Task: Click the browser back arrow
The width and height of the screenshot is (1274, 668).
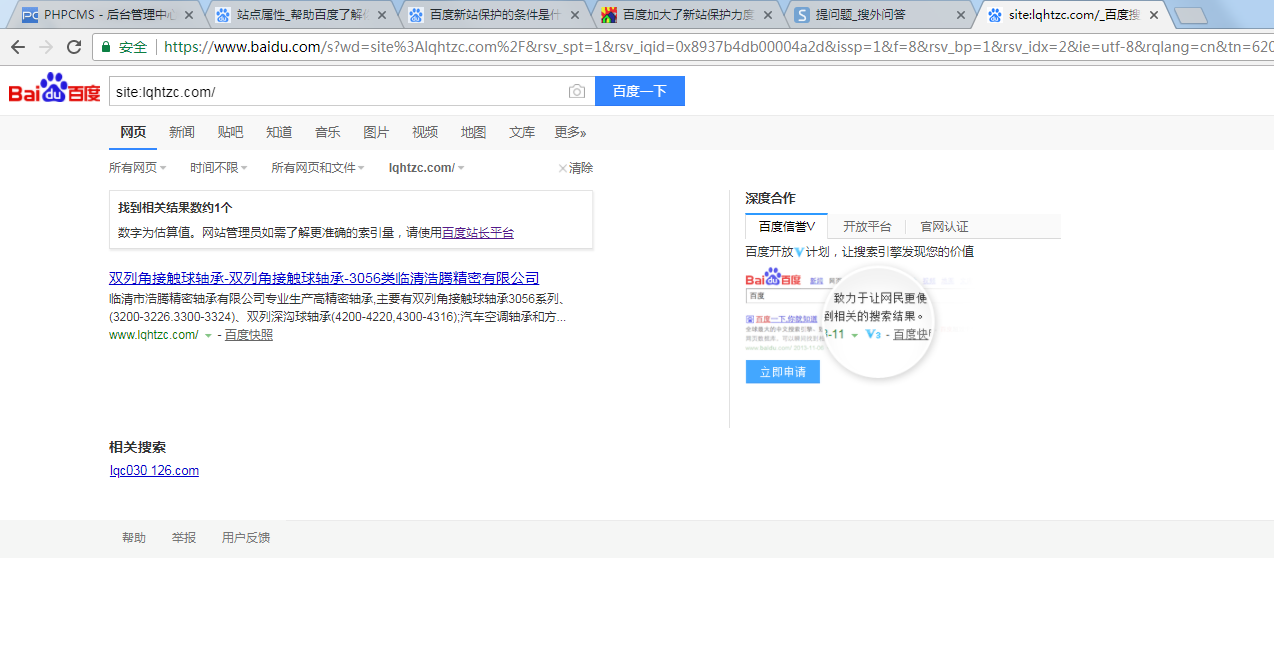Action: click(18, 47)
